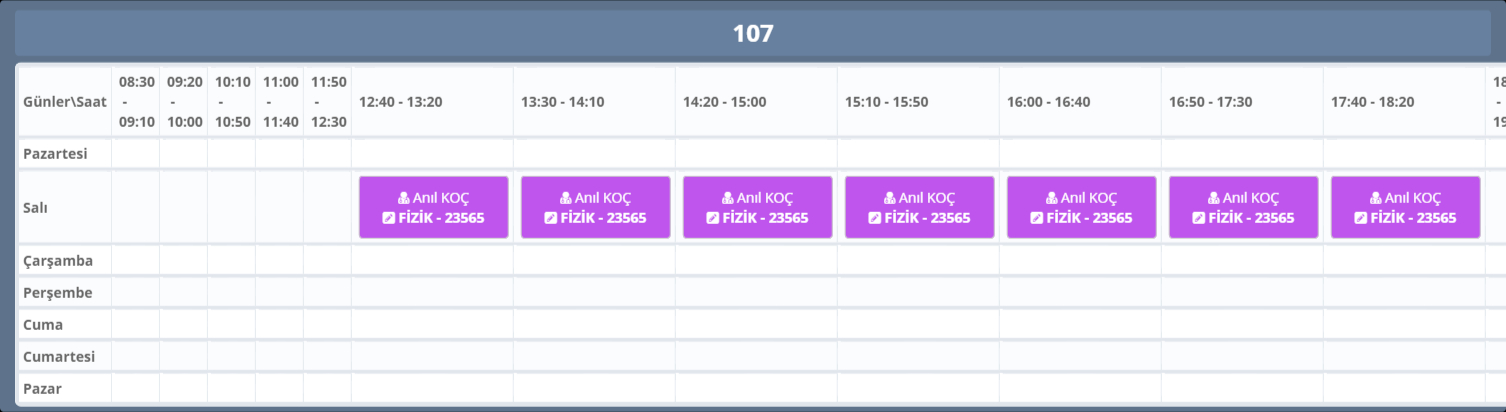Select the Çarşamba row label
Viewport: 1506px width, 412px height.
(x=58, y=260)
